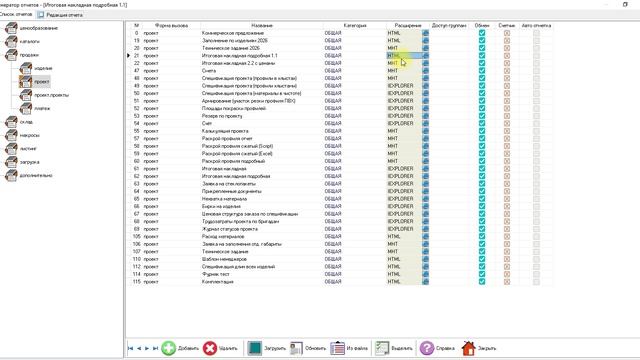This screenshot has height=360, width=640.
Task: Uncheck Обмен checkbox for row 105
Action: (x=482, y=236)
